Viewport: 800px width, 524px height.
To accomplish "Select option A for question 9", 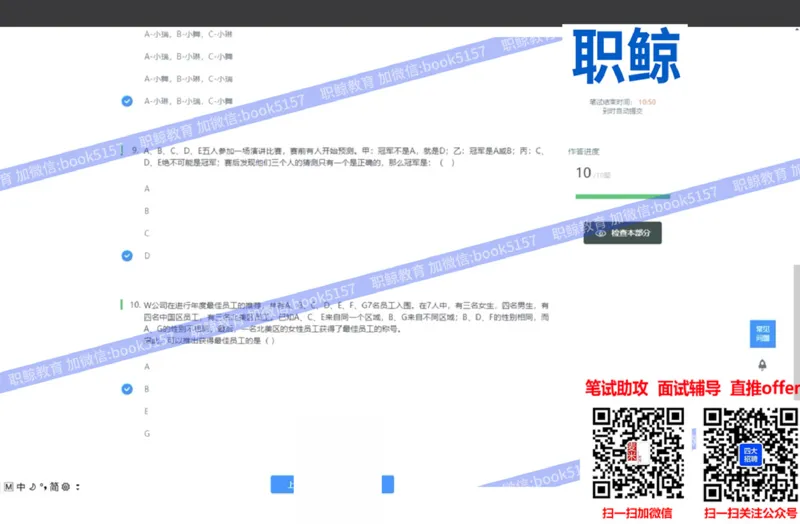I will [x=147, y=189].
